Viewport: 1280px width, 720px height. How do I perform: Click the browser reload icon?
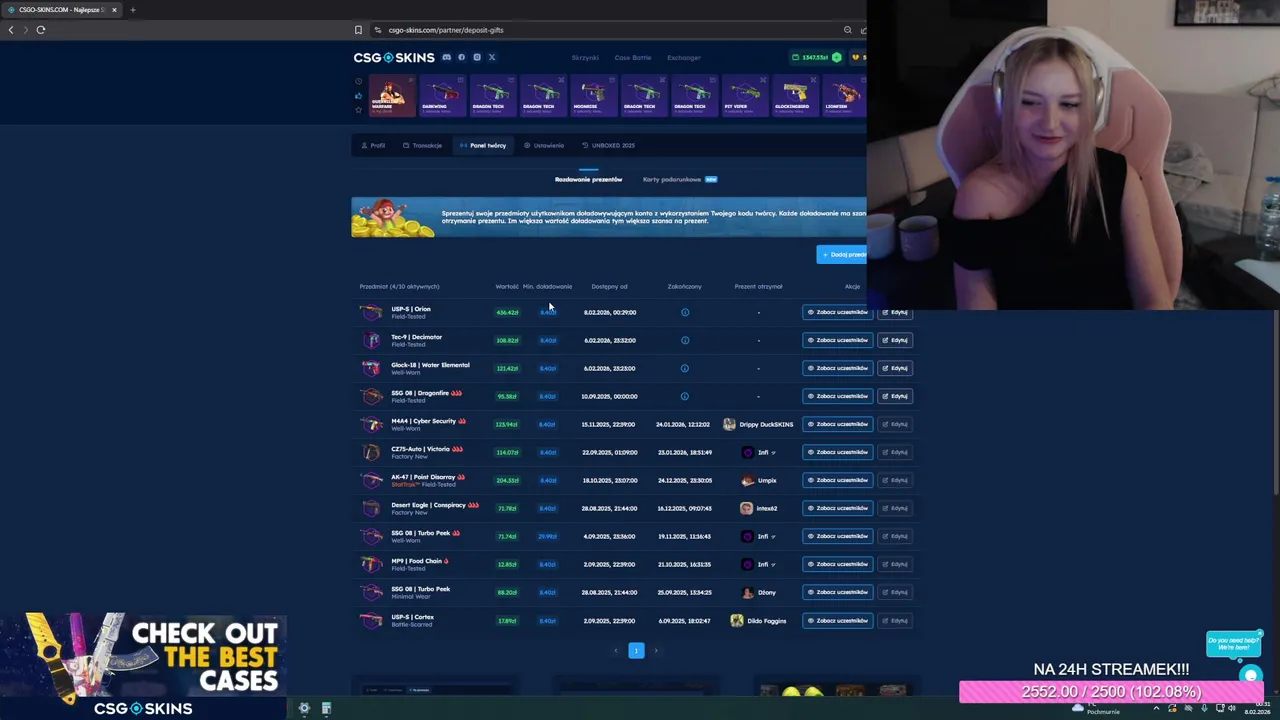41,30
